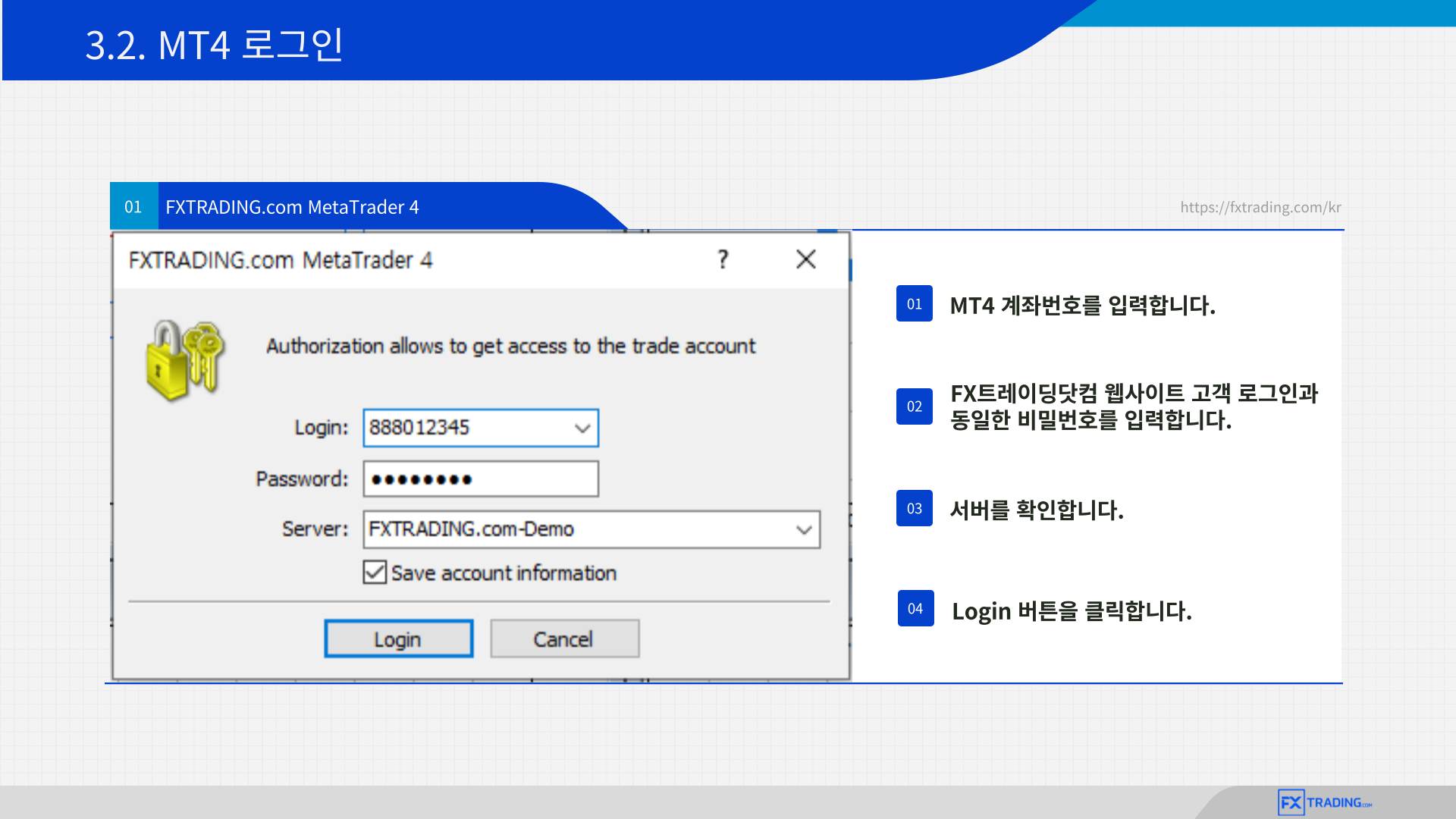Click the Login field showing 888012345
Screen dimensions: 1456x819
[x=481, y=428]
